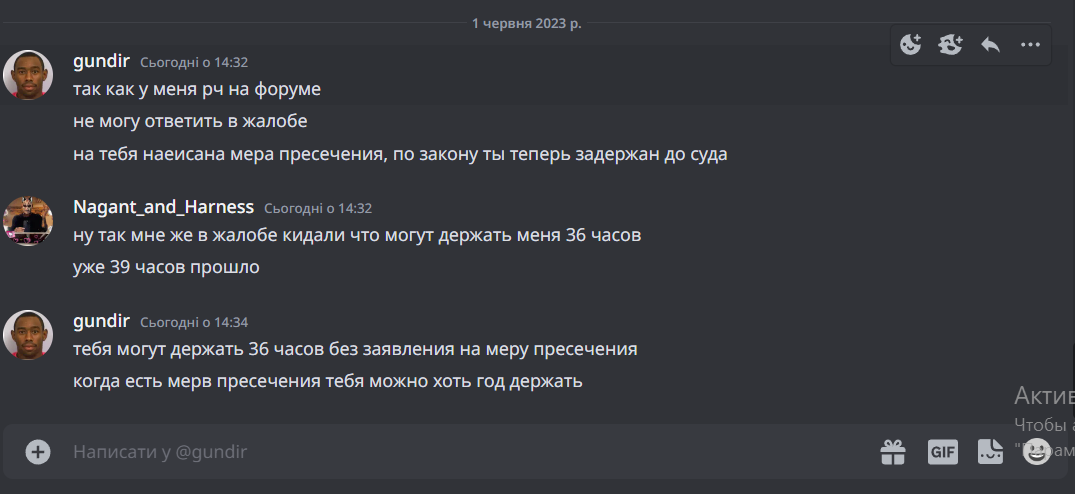Click the message "не могу ответить в жалобе"
Viewport: 1075px width, 494px height.
click(190, 121)
